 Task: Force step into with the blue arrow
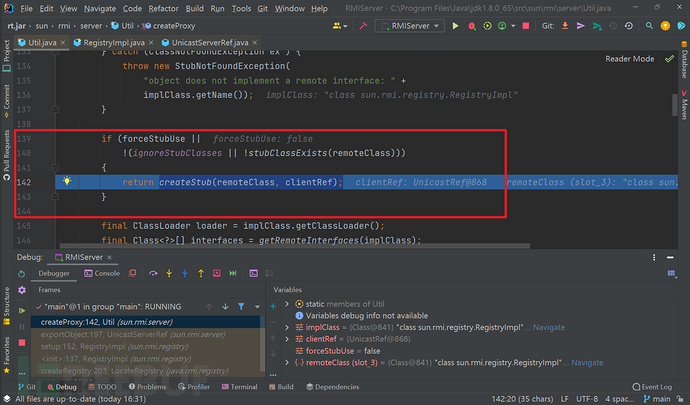(x=185, y=273)
